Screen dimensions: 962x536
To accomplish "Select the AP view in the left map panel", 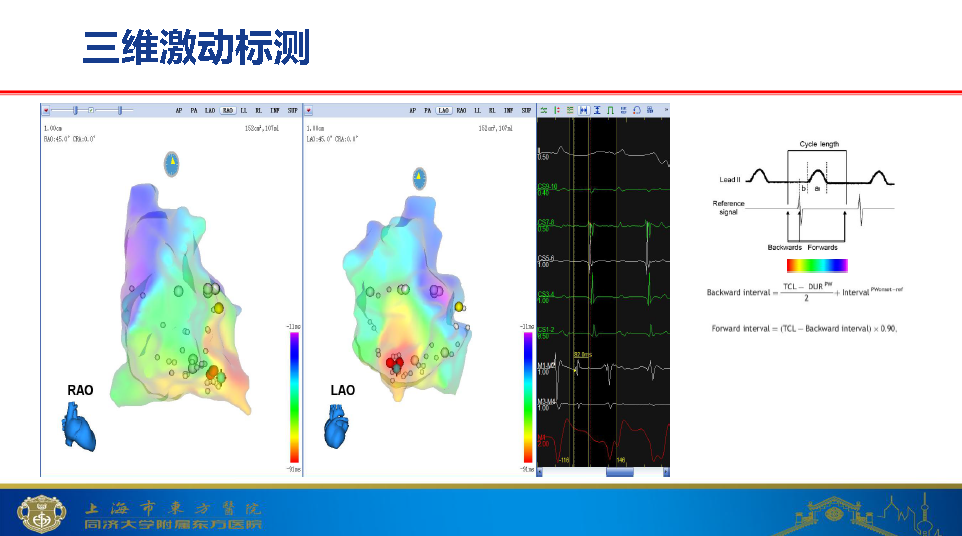I will coord(179,109).
